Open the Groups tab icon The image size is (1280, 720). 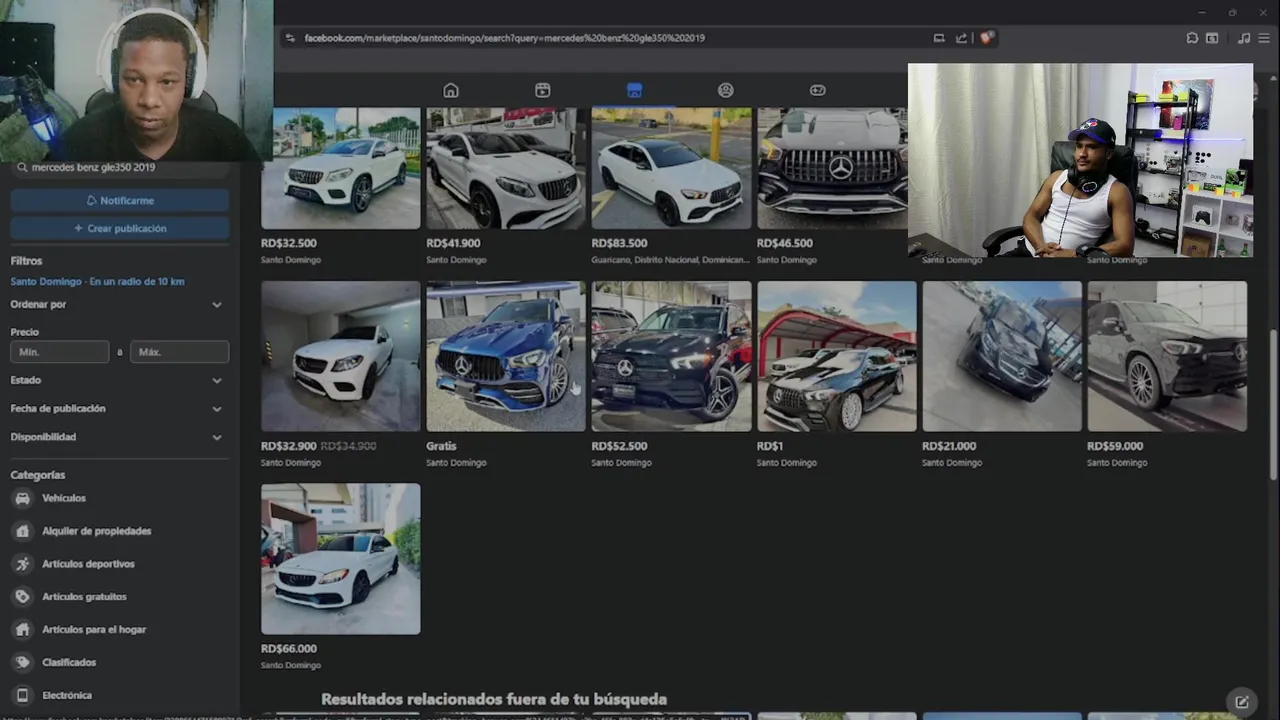pos(726,90)
